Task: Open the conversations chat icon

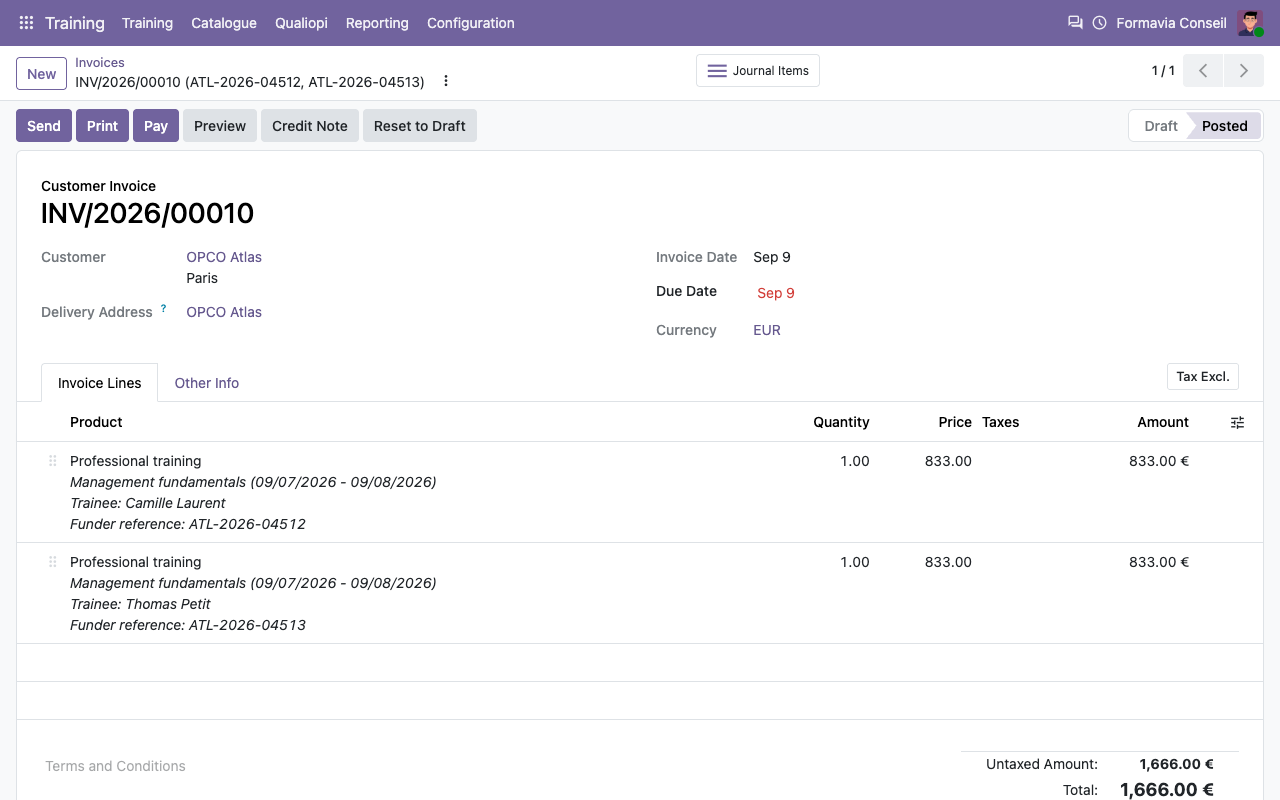Action: pyautogui.click(x=1075, y=23)
